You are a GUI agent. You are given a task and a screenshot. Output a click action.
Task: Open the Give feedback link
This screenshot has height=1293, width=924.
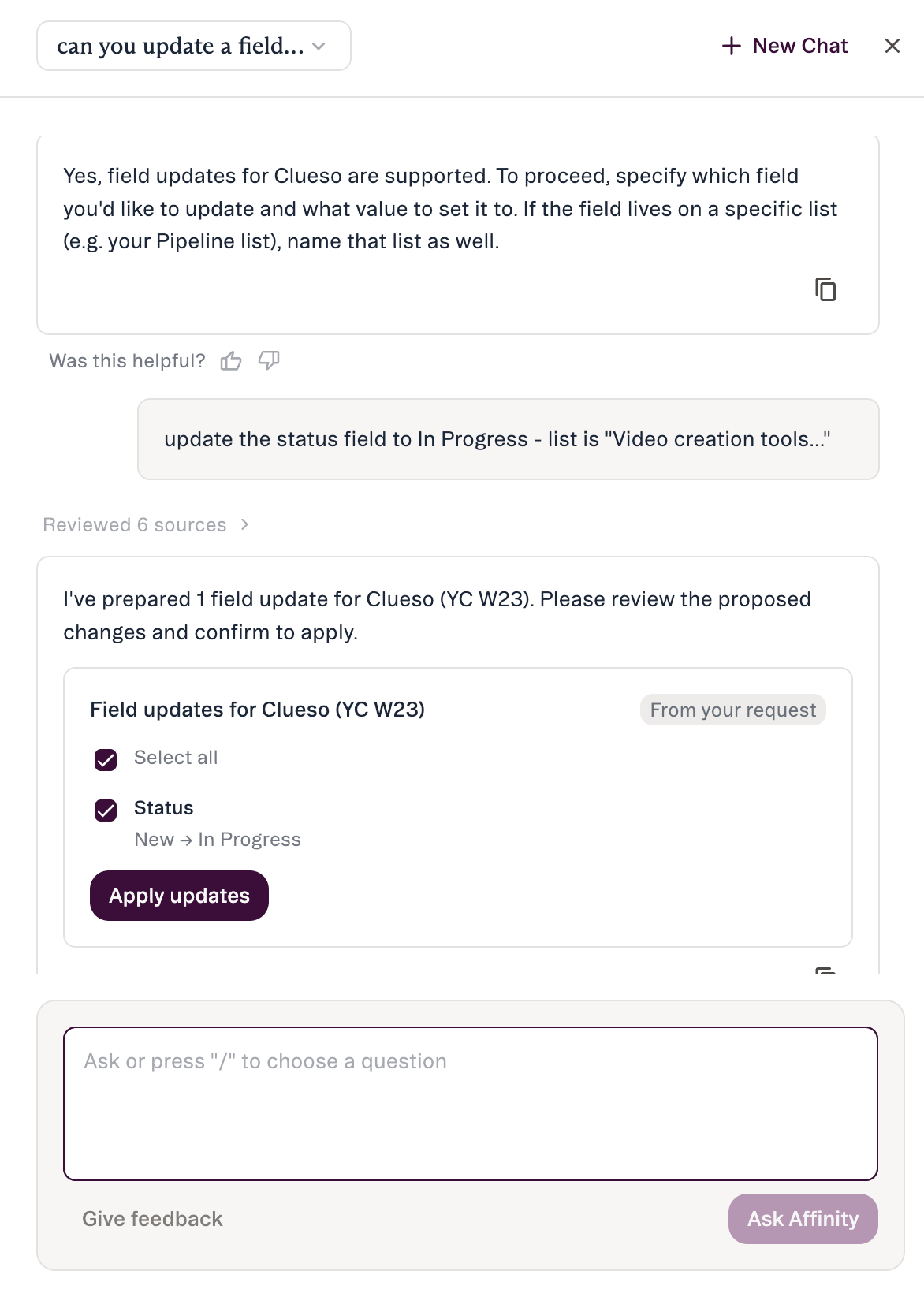tap(152, 1219)
